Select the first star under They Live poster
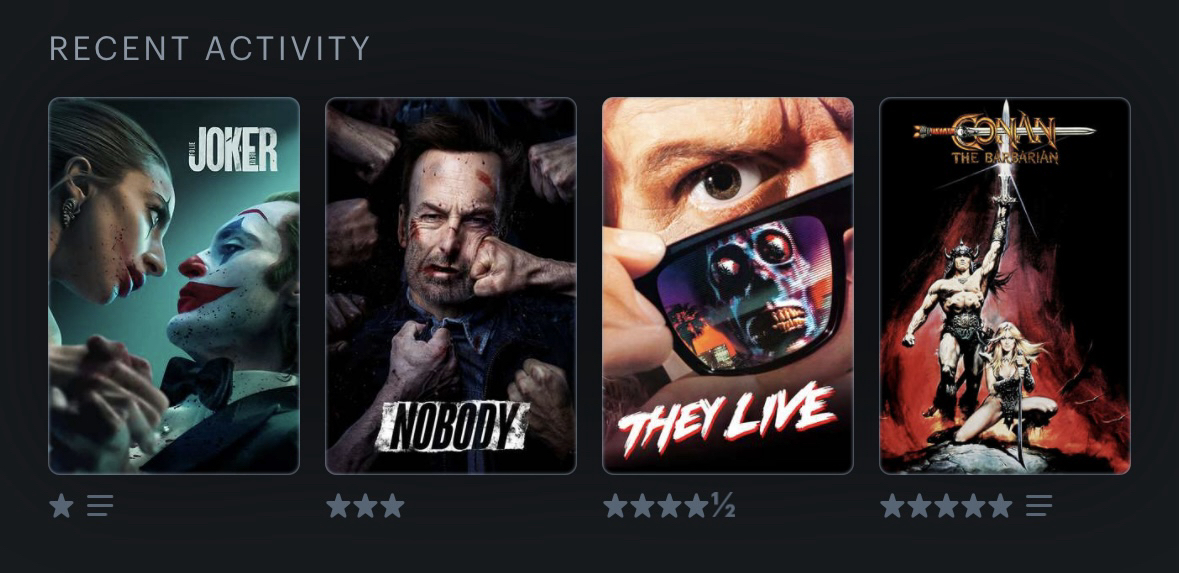Image resolution: width=1179 pixels, height=573 pixels. click(615, 506)
